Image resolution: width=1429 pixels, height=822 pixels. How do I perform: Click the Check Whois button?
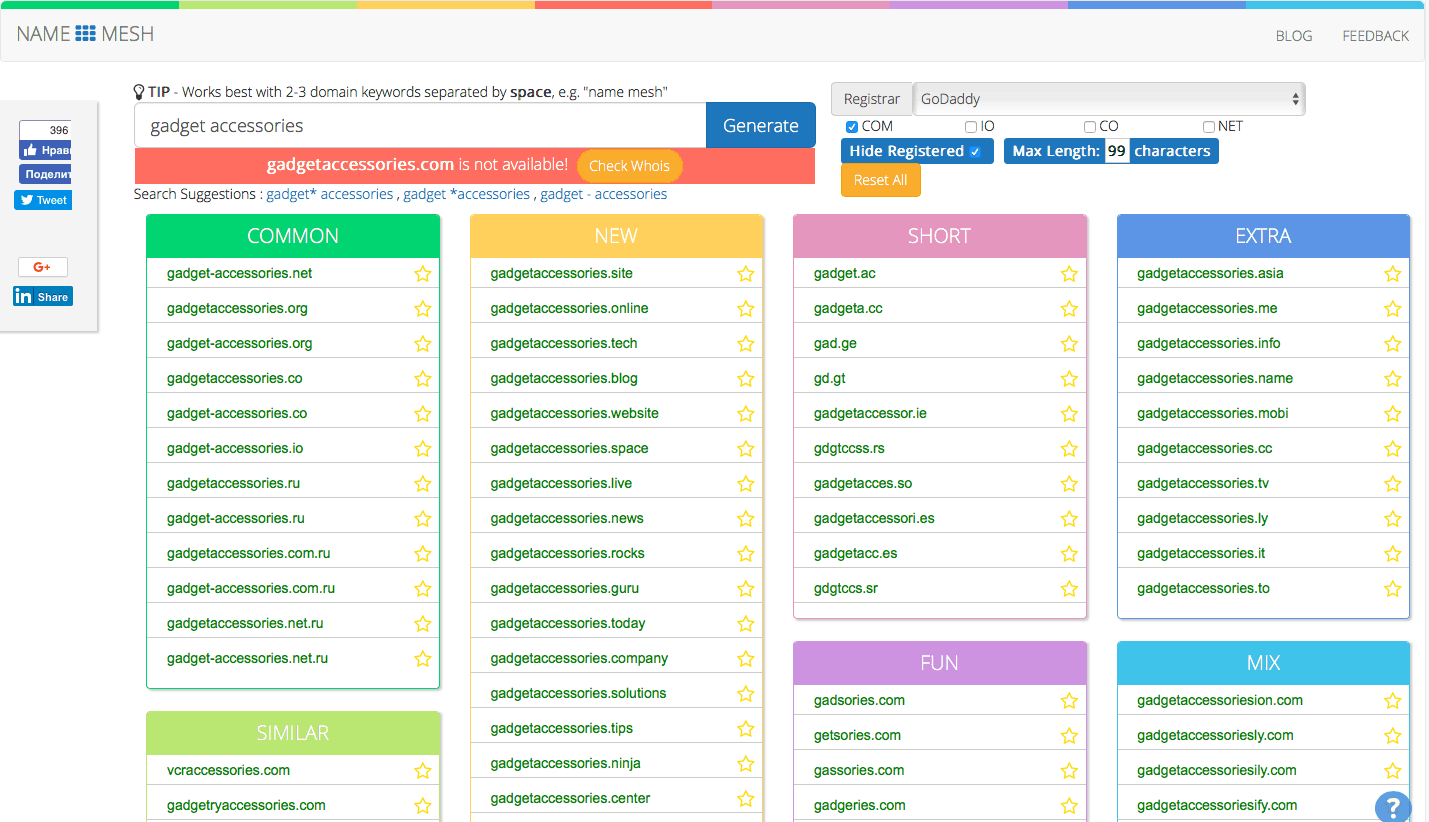[629, 166]
